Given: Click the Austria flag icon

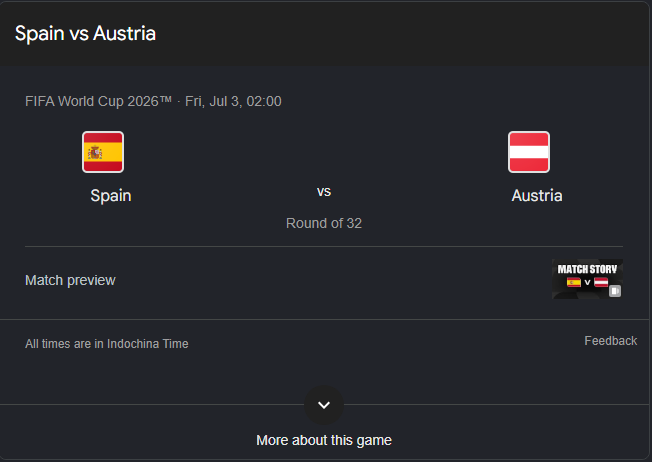Looking at the screenshot, I should (529, 152).
